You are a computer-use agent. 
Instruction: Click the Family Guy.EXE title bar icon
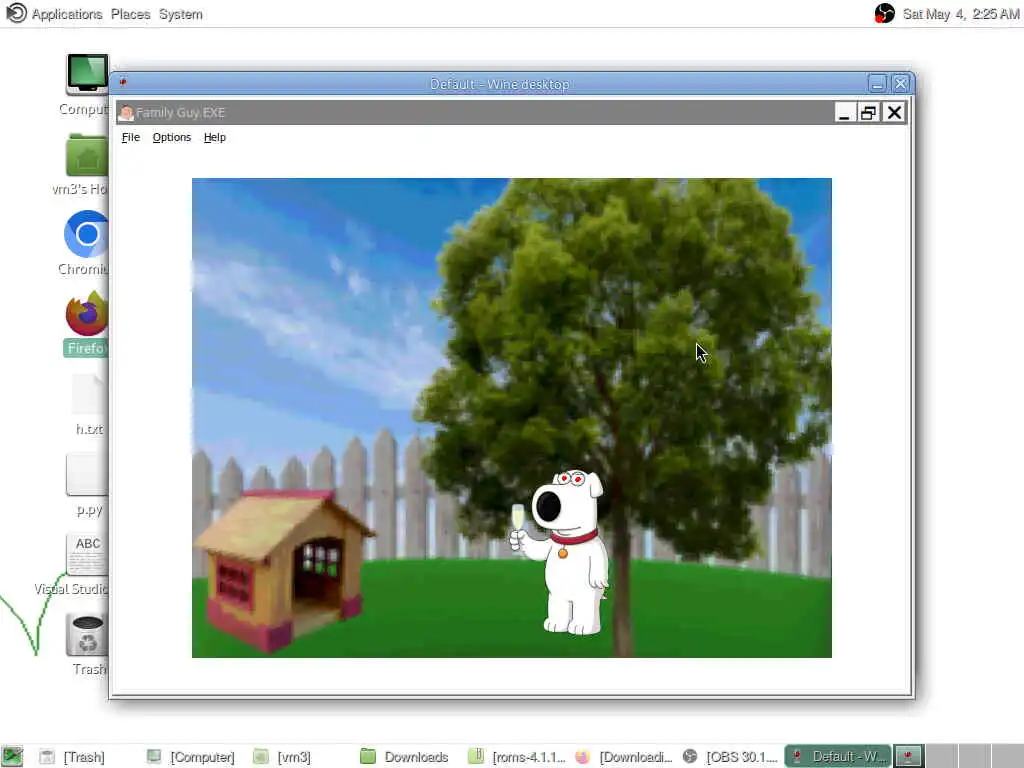point(126,112)
